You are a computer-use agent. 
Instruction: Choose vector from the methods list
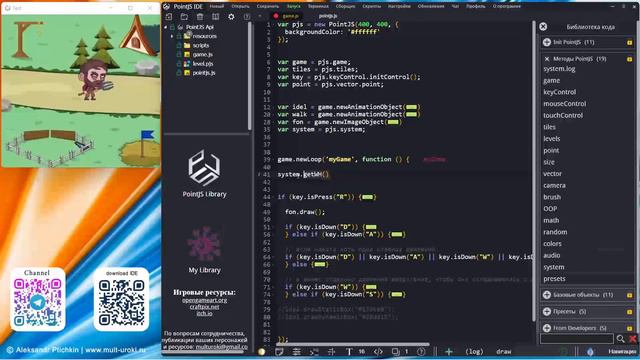point(552,174)
